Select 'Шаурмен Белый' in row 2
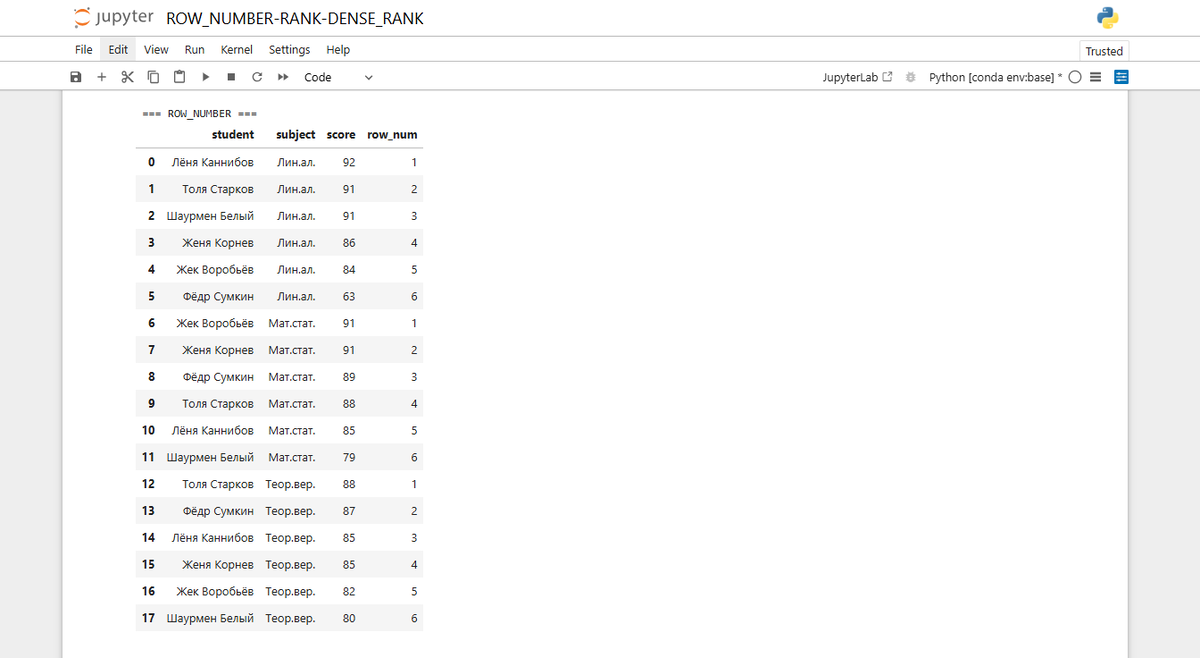 (210, 216)
